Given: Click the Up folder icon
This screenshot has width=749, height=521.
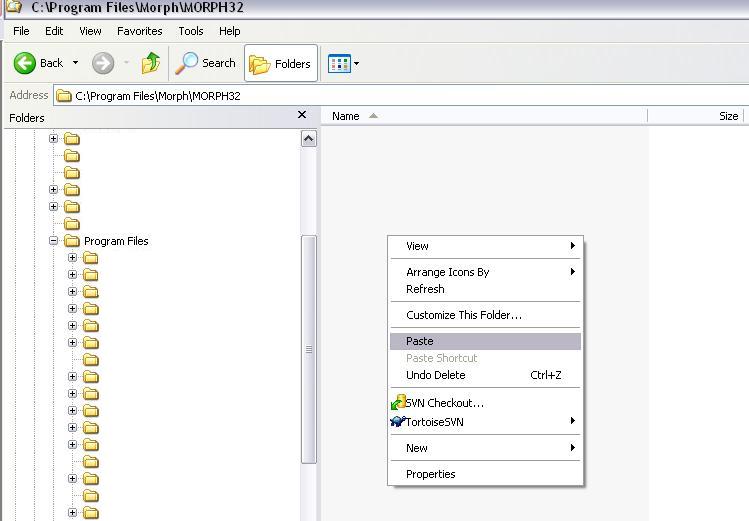Looking at the screenshot, I should tap(151, 63).
